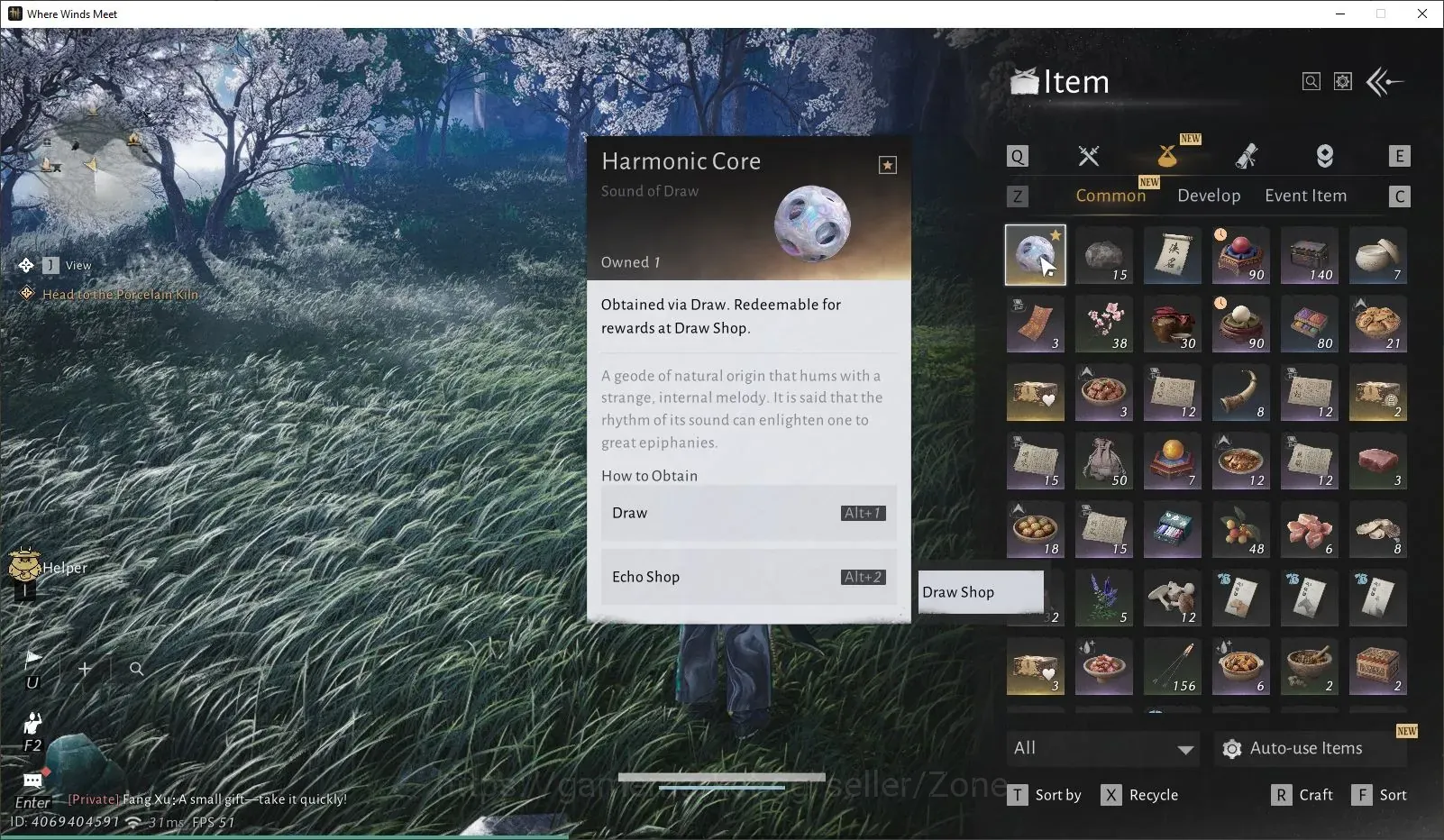Switch to the Event Item tab
This screenshot has height=840, width=1444.
[1305, 196]
